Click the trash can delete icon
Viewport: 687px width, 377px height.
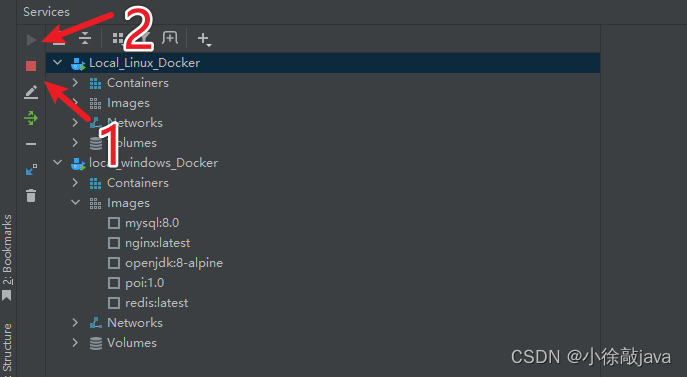tap(31, 196)
